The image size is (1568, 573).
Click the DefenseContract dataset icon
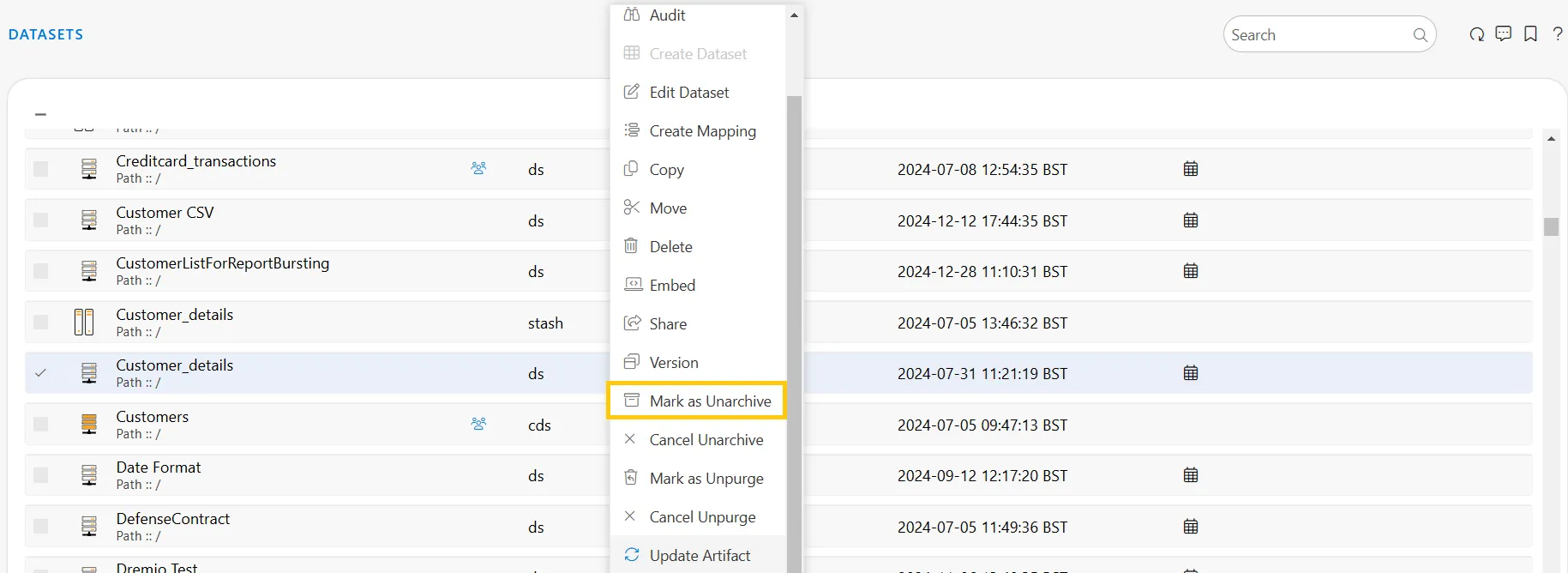(89, 527)
